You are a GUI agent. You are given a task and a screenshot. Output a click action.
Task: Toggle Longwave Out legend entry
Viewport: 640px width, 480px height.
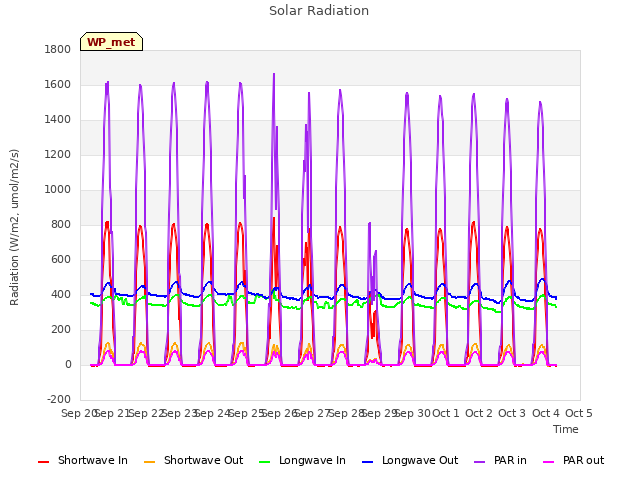pos(410,460)
